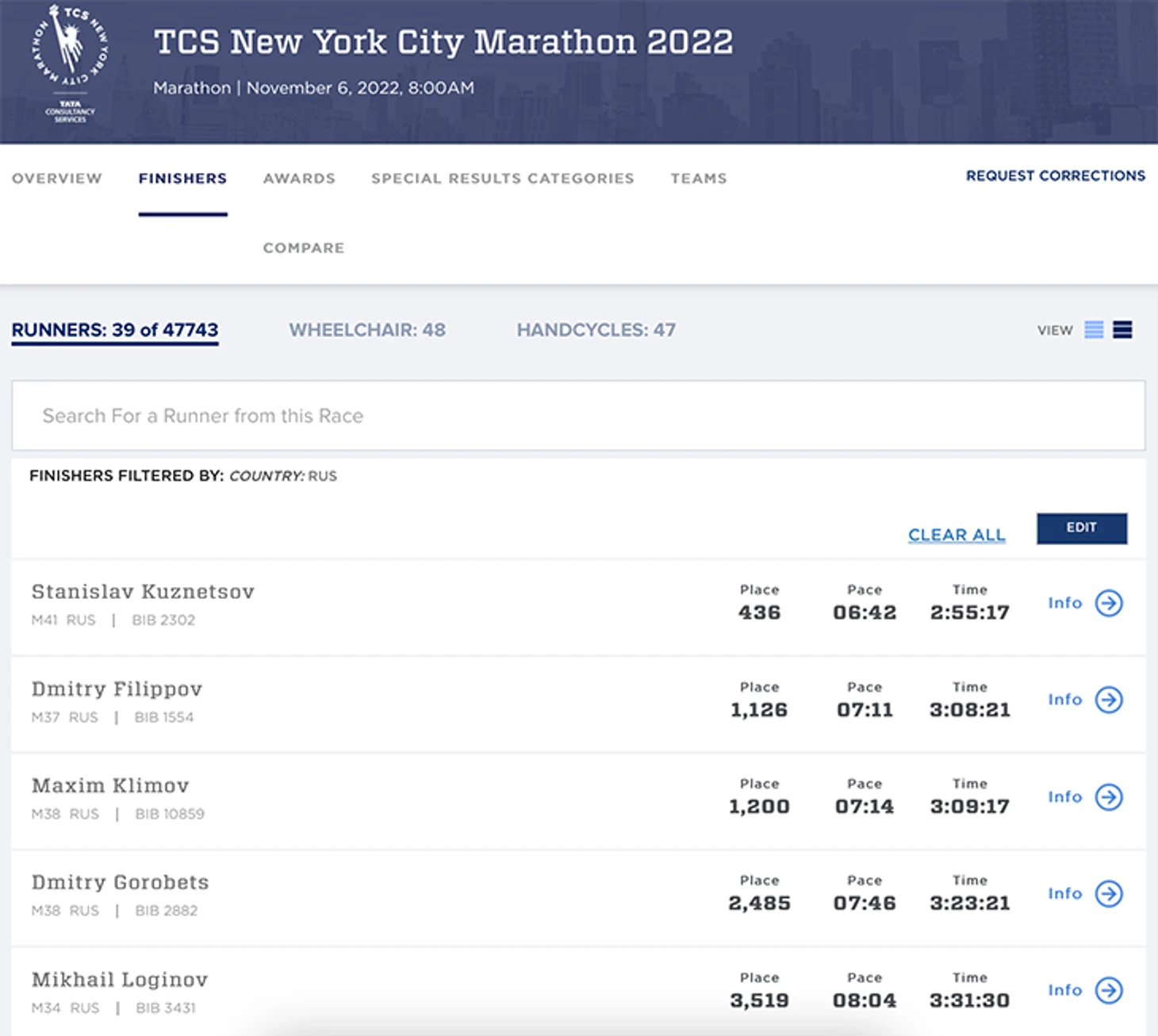The image size is (1158, 1036).
Task: Go to the Overview tab
Action: coord(57,178)
